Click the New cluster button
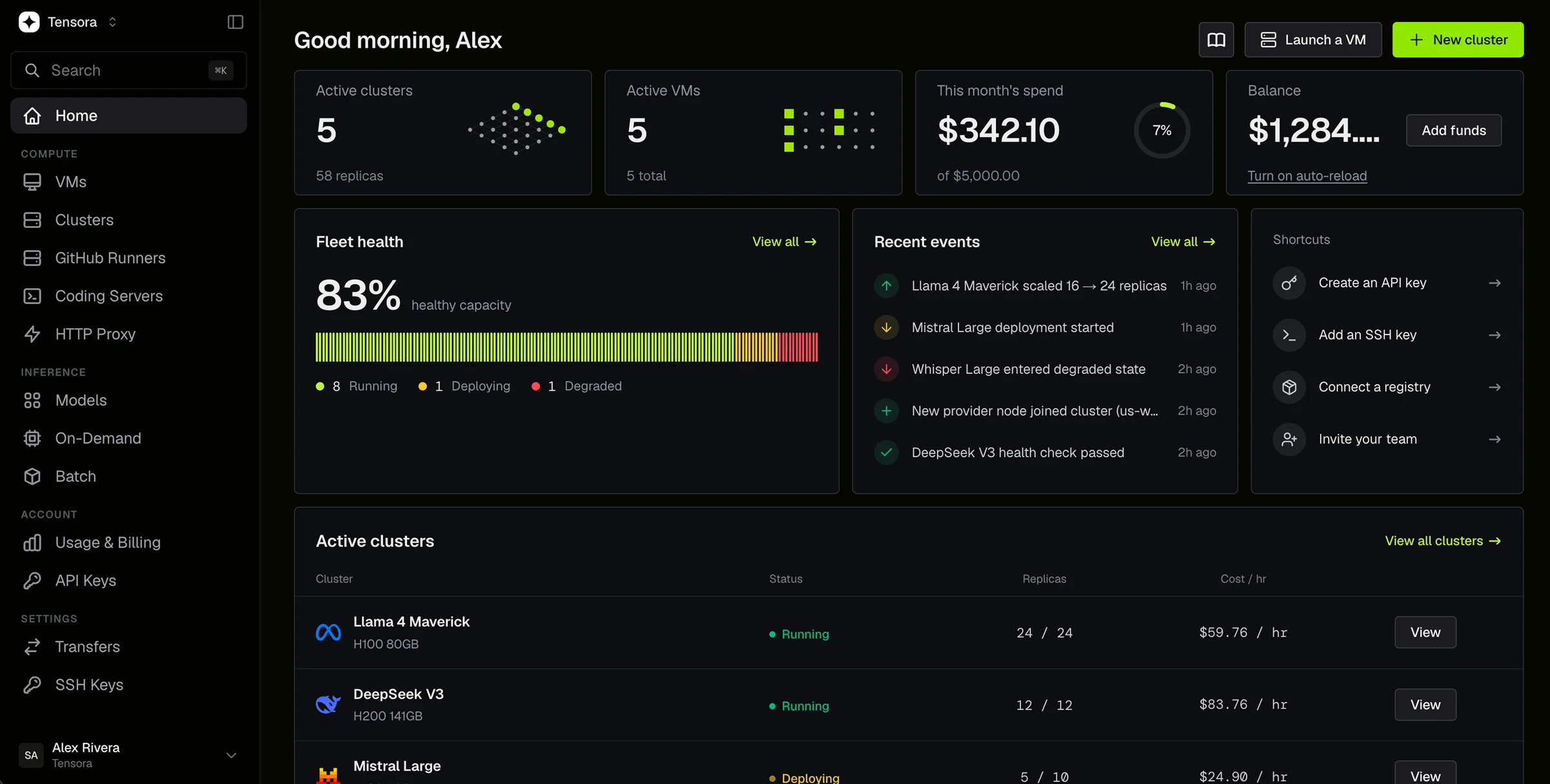The width and height of the screenshot is (1550, 784). pyautogui.click(x=1458, y=40)
